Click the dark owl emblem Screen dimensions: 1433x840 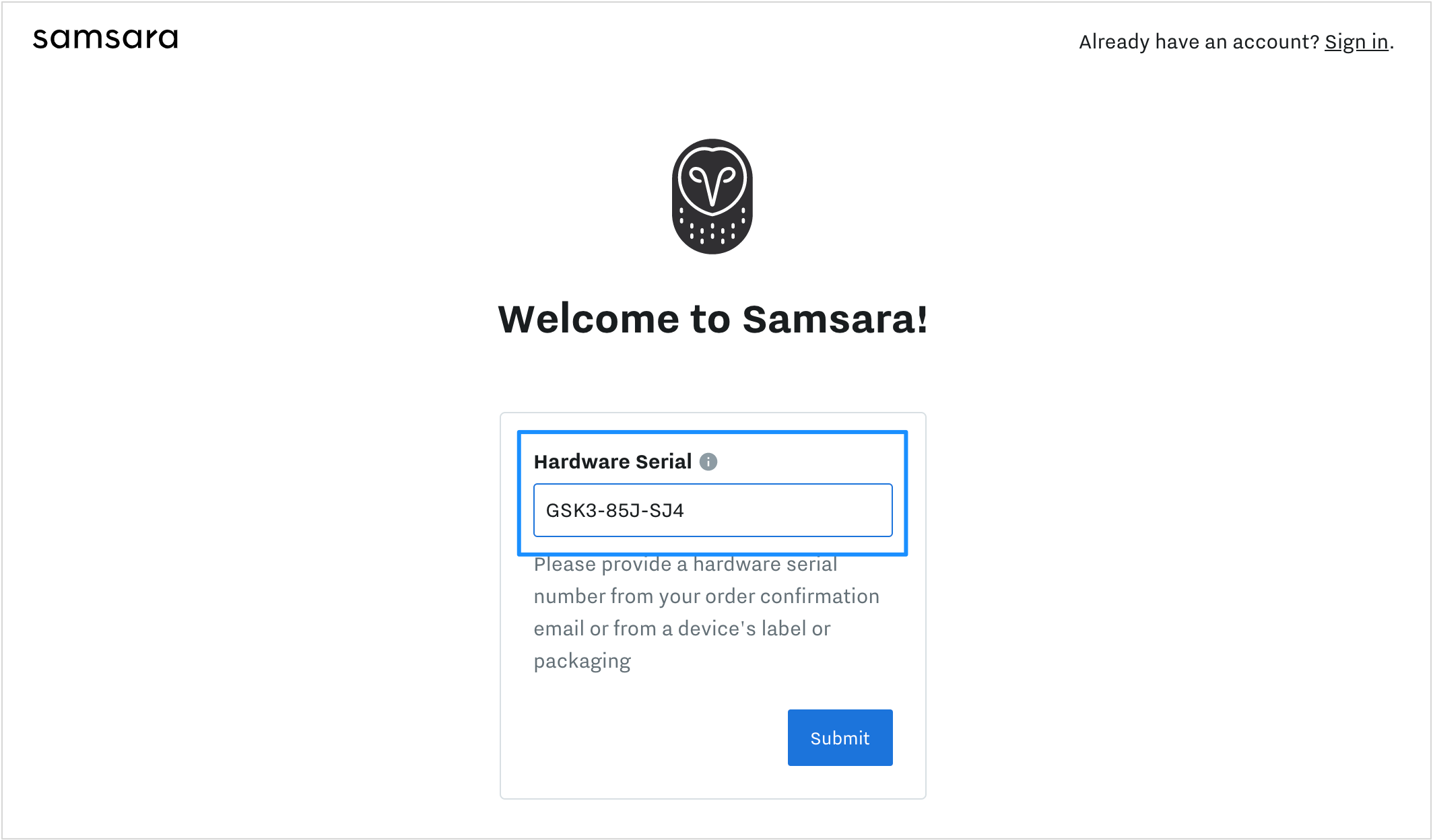pyautogui.click(x=712, y=197)
